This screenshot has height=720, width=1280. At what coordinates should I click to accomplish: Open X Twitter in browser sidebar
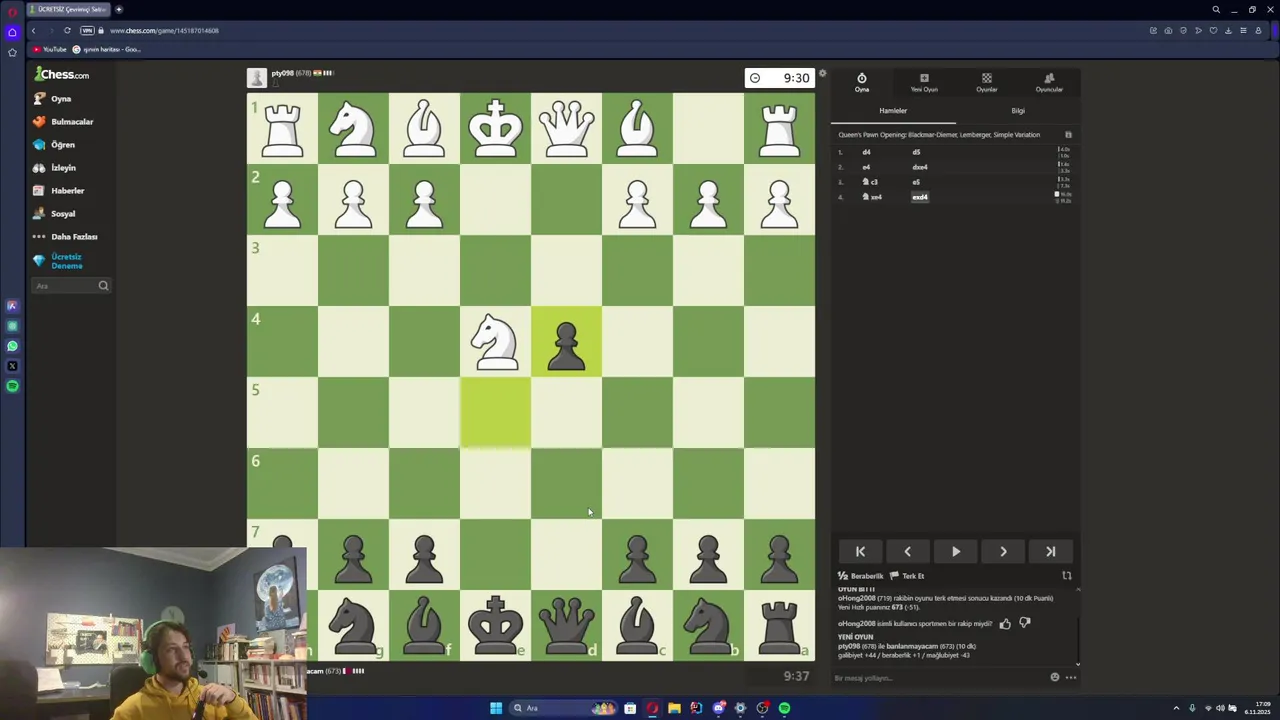click(12, 366)
